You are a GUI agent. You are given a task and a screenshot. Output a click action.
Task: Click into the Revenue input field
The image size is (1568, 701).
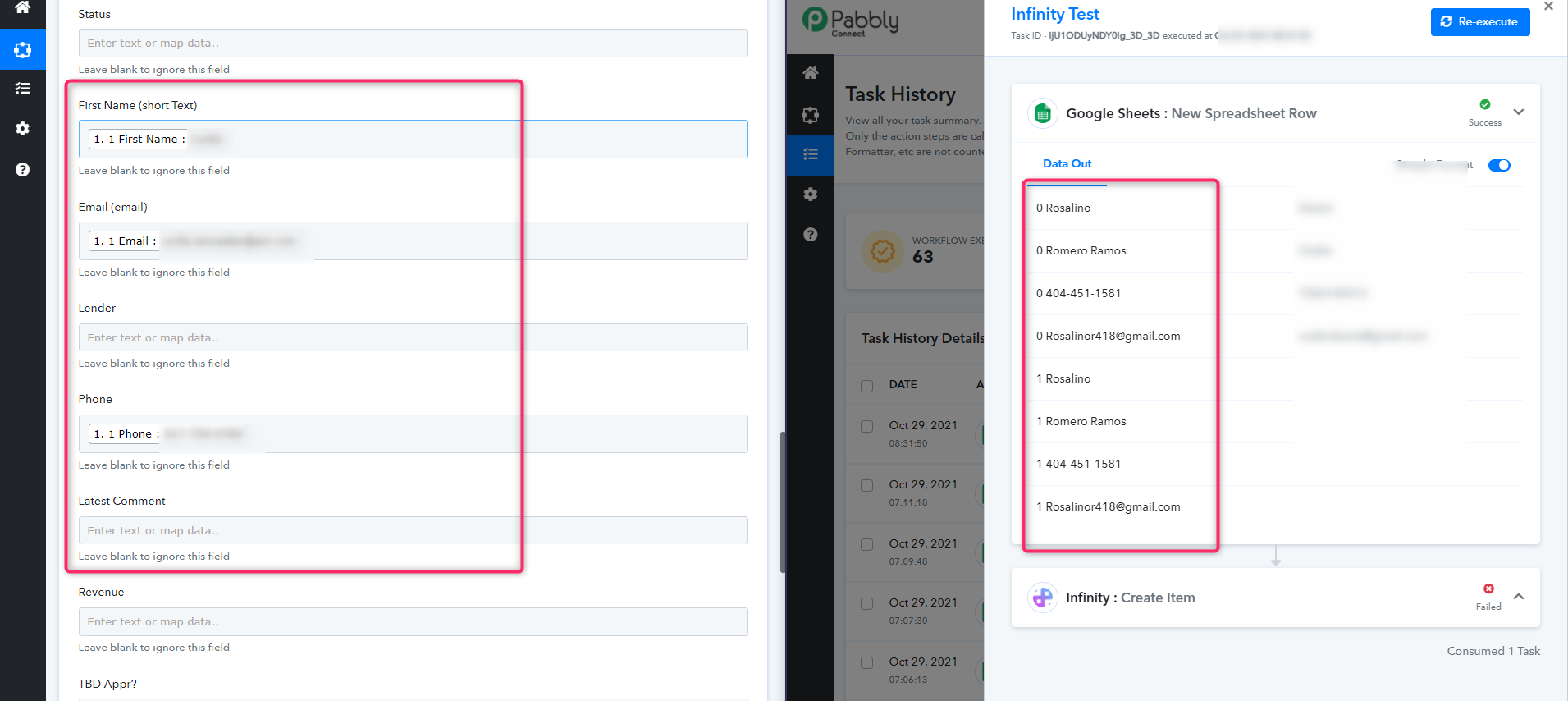tap(414, 622)
